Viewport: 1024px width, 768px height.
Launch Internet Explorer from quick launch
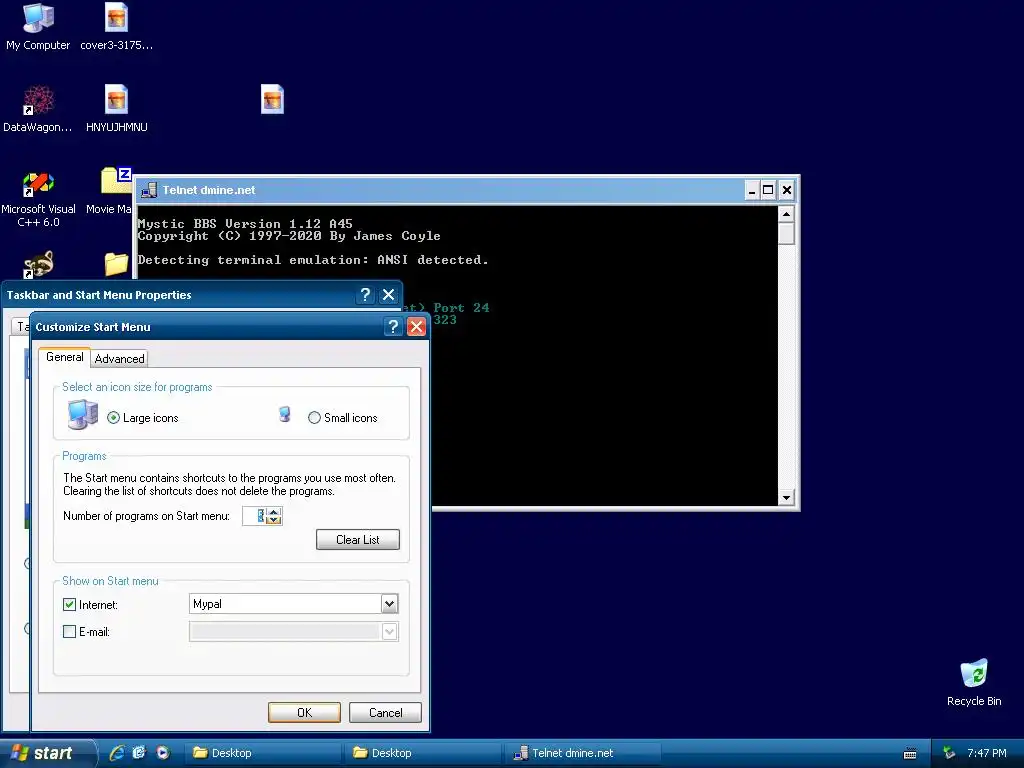(x=117, y=753)
